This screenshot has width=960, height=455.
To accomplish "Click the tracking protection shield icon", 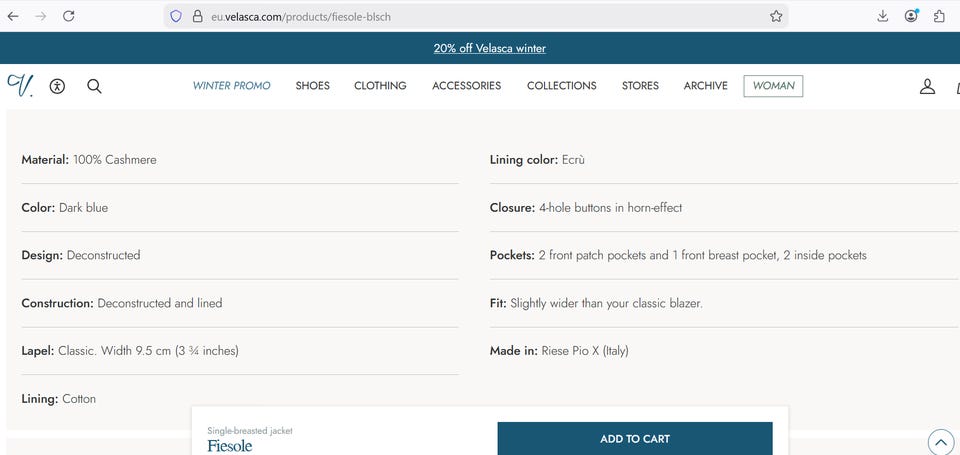I will [x=176, y=16].
